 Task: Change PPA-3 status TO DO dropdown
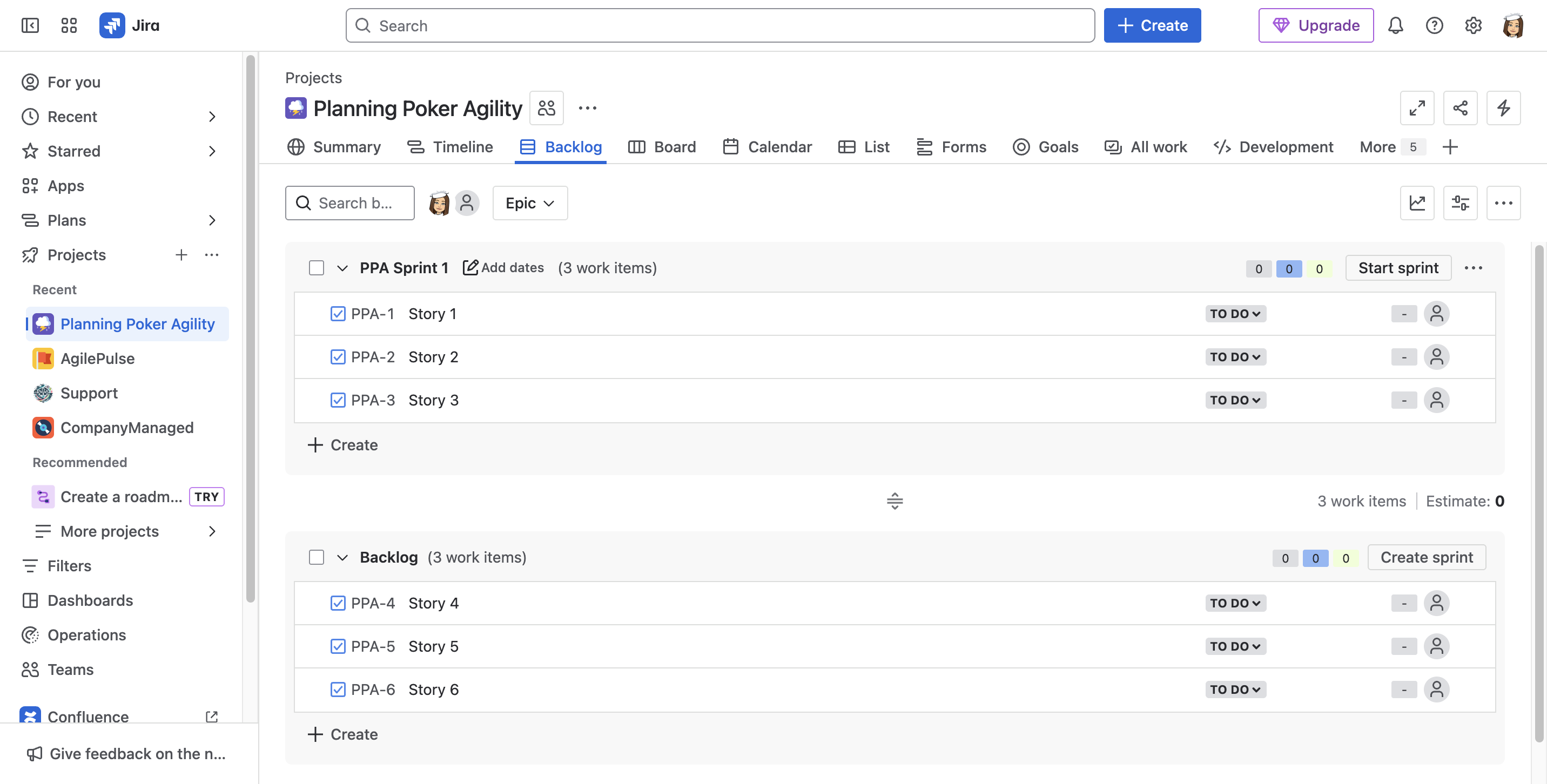(1235, 401)
